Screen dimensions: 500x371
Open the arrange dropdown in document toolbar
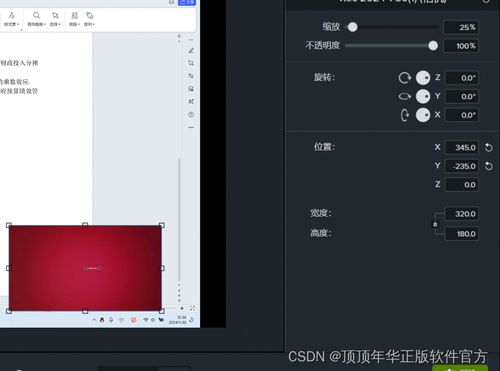[x=89, y=19]
